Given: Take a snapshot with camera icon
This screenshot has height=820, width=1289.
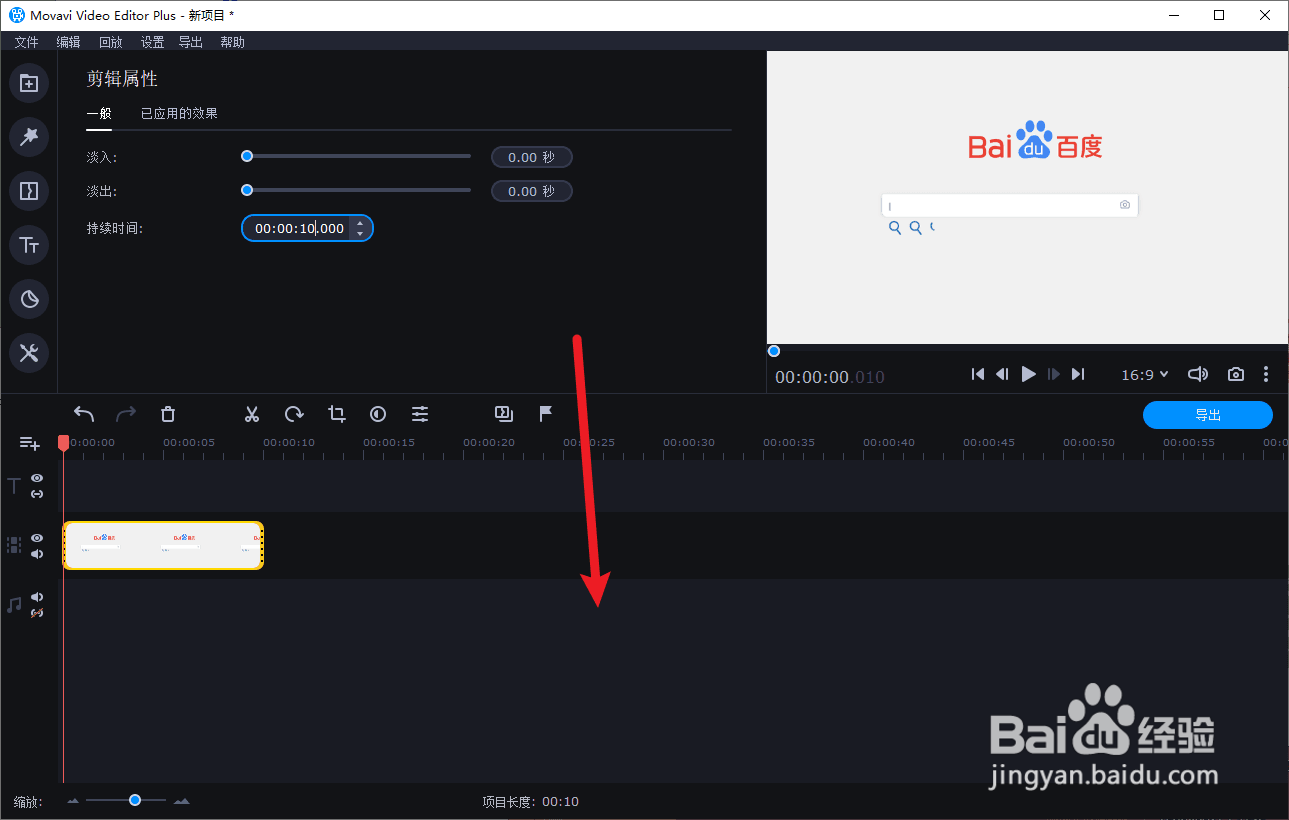Looking at the screenshot, I should [1236, 374].
